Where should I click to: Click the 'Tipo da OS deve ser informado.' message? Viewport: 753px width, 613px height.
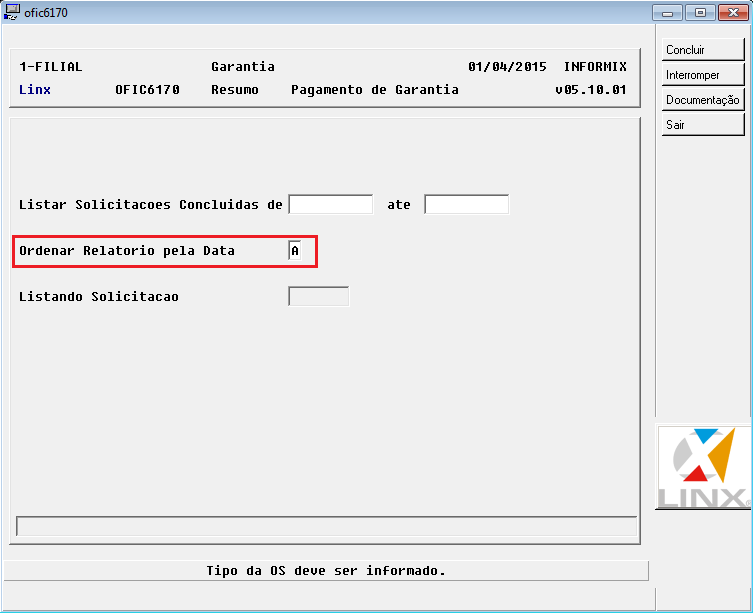(x=326, y=571)
